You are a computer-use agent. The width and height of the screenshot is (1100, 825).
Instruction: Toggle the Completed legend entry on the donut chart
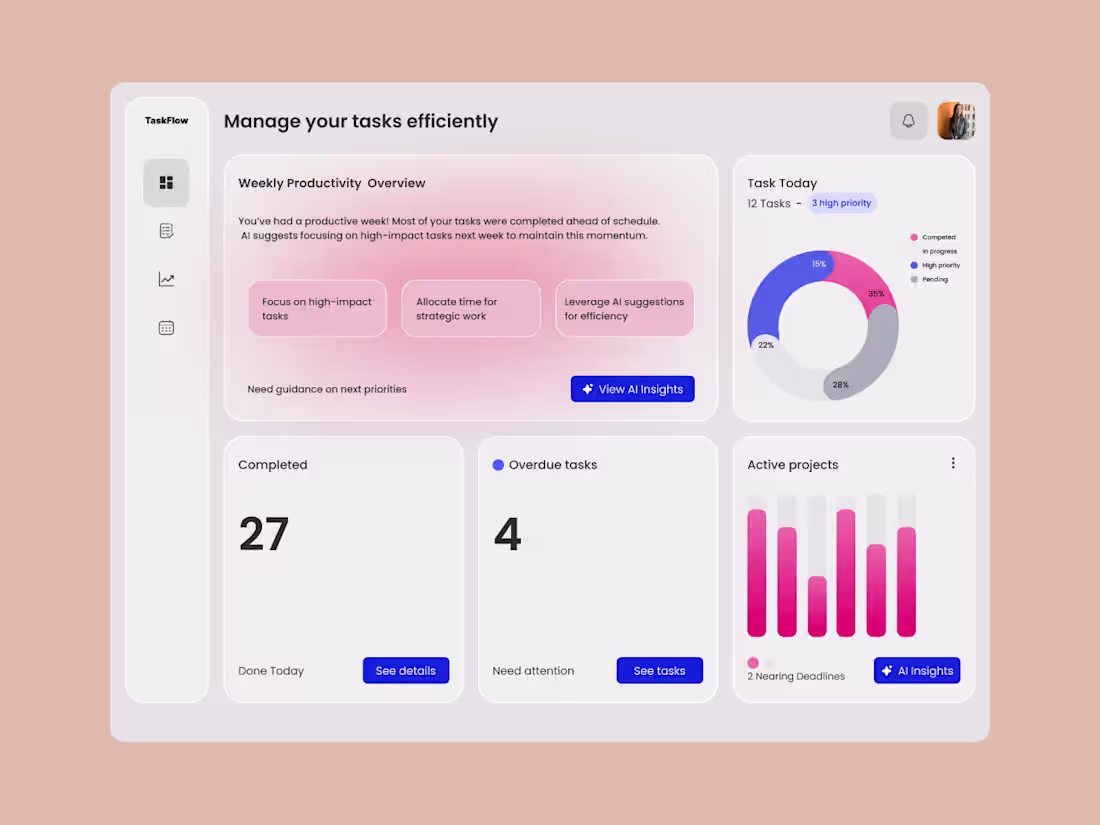point(934,237)
